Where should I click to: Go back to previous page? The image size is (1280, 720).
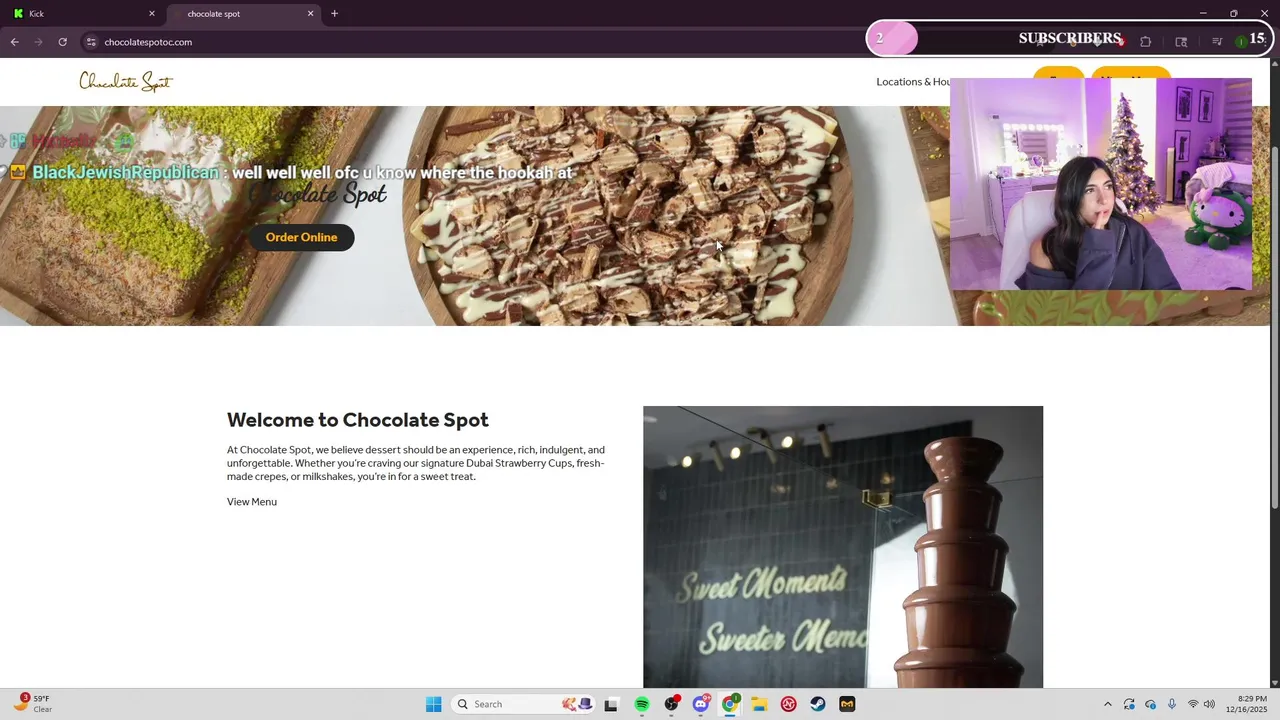point(14,42)
